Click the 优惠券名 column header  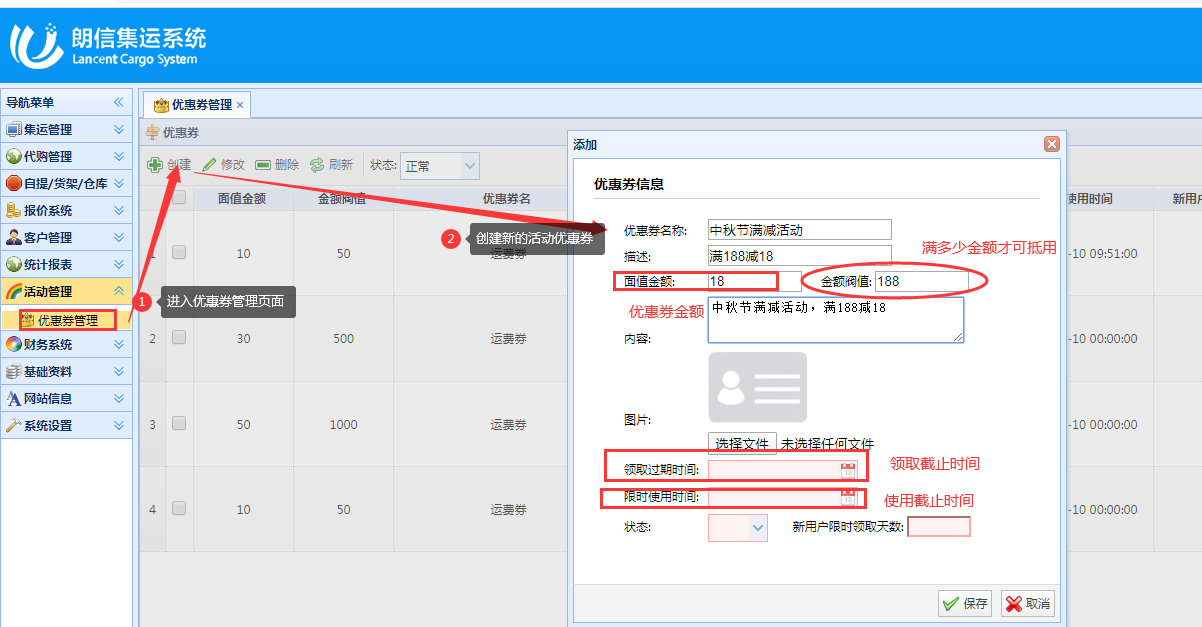[x=507, y=198]
